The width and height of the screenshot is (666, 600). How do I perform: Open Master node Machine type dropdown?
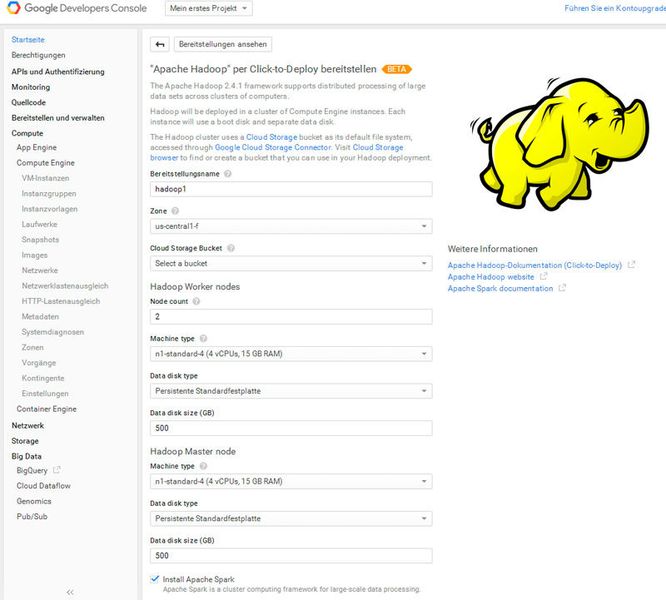[x=291, y=481]
